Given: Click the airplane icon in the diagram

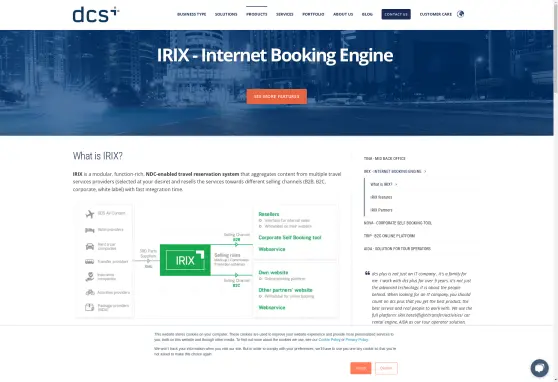Looking at the screenshot, I should (x=90, y=214).
